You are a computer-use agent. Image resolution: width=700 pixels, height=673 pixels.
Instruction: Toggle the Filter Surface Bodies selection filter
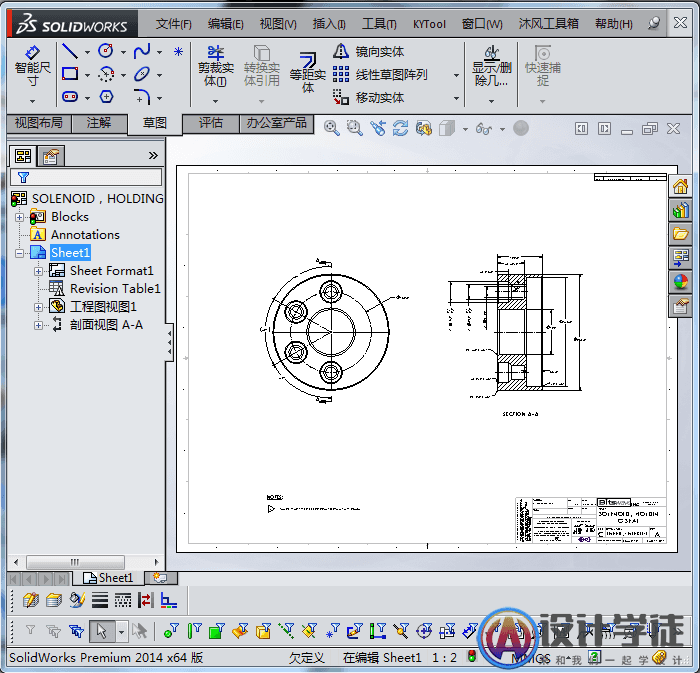(240, 631)
